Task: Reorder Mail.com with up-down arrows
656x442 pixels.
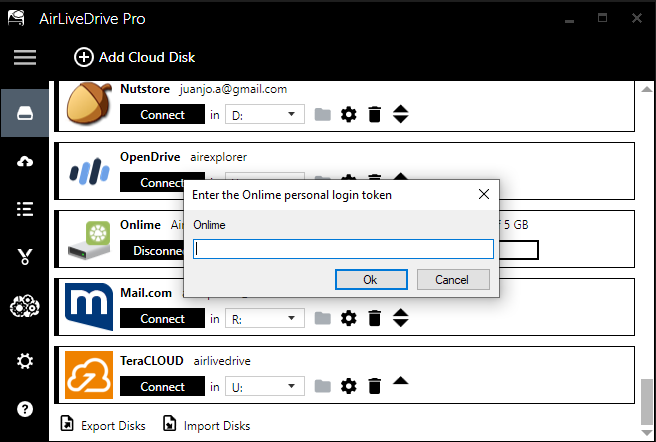Action: (x=400, y=318)
